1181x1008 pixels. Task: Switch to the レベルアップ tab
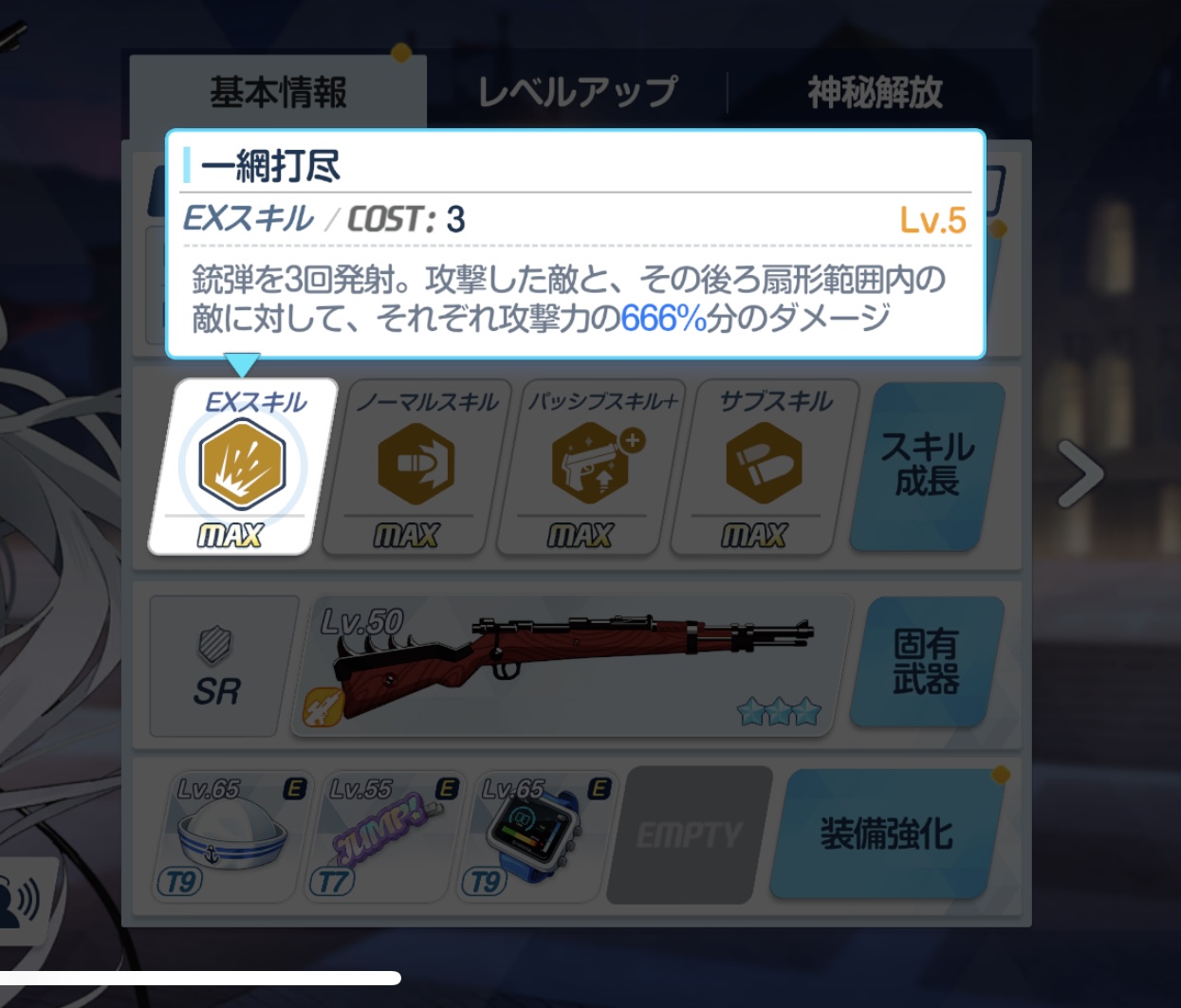point(577,92)
